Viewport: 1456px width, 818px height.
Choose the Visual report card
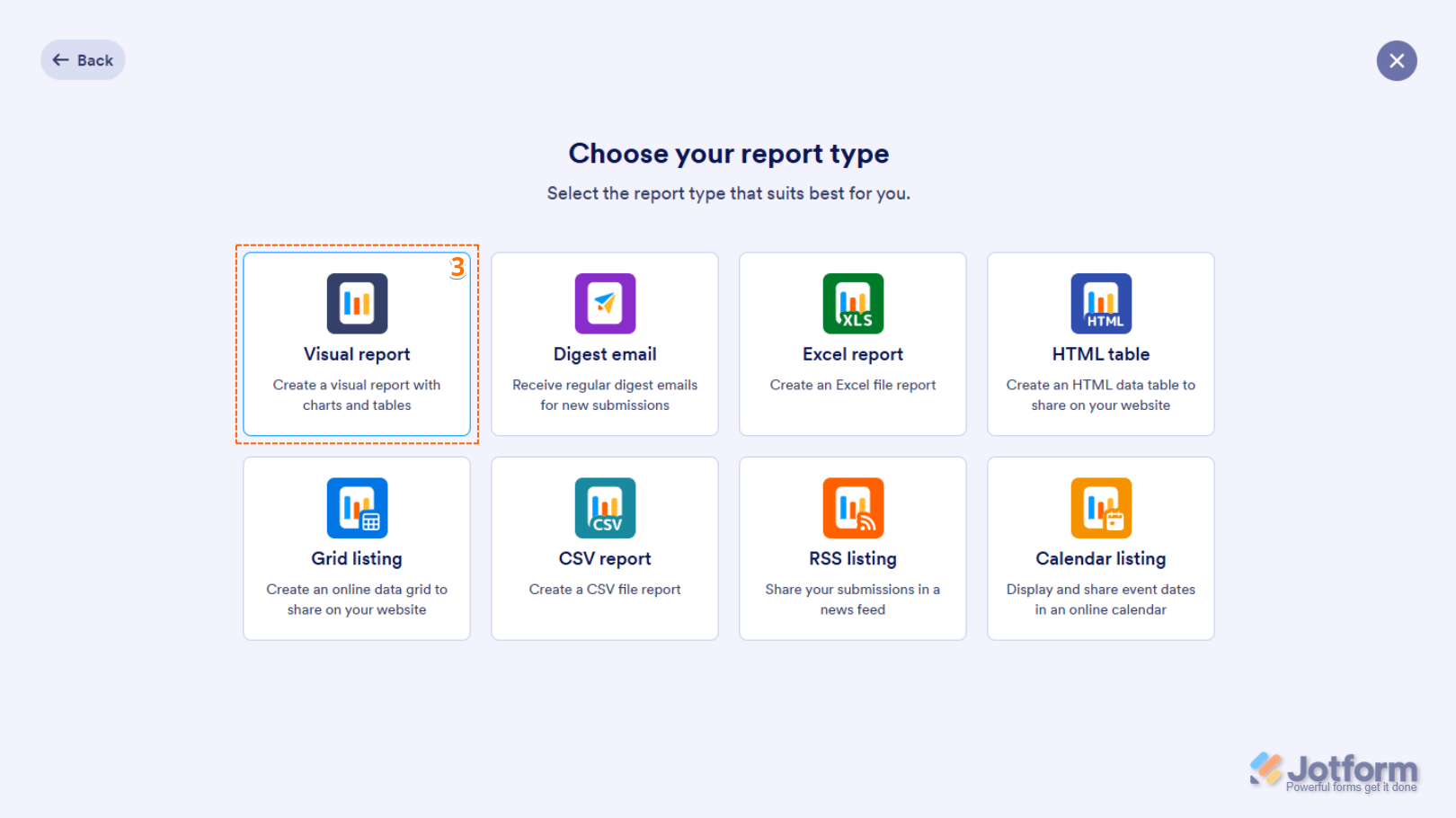(357, 344)
